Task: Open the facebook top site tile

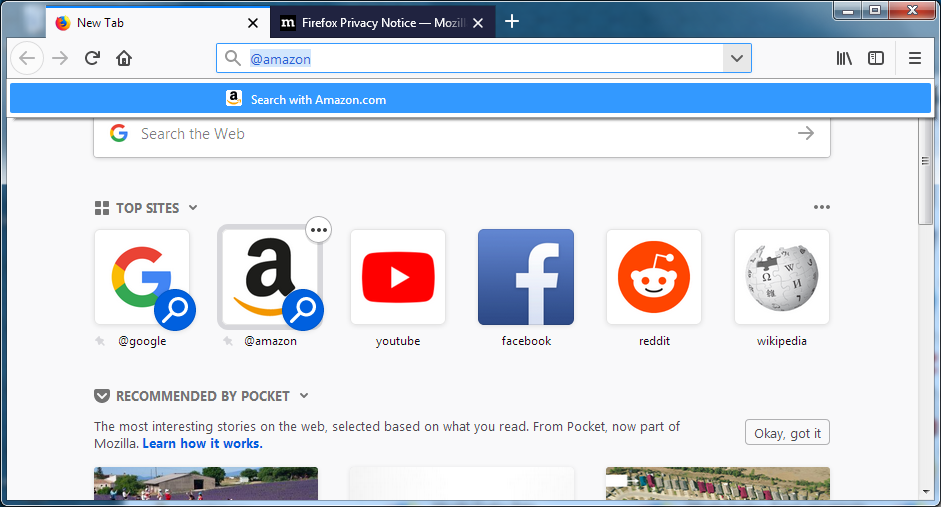Action: 526,277
